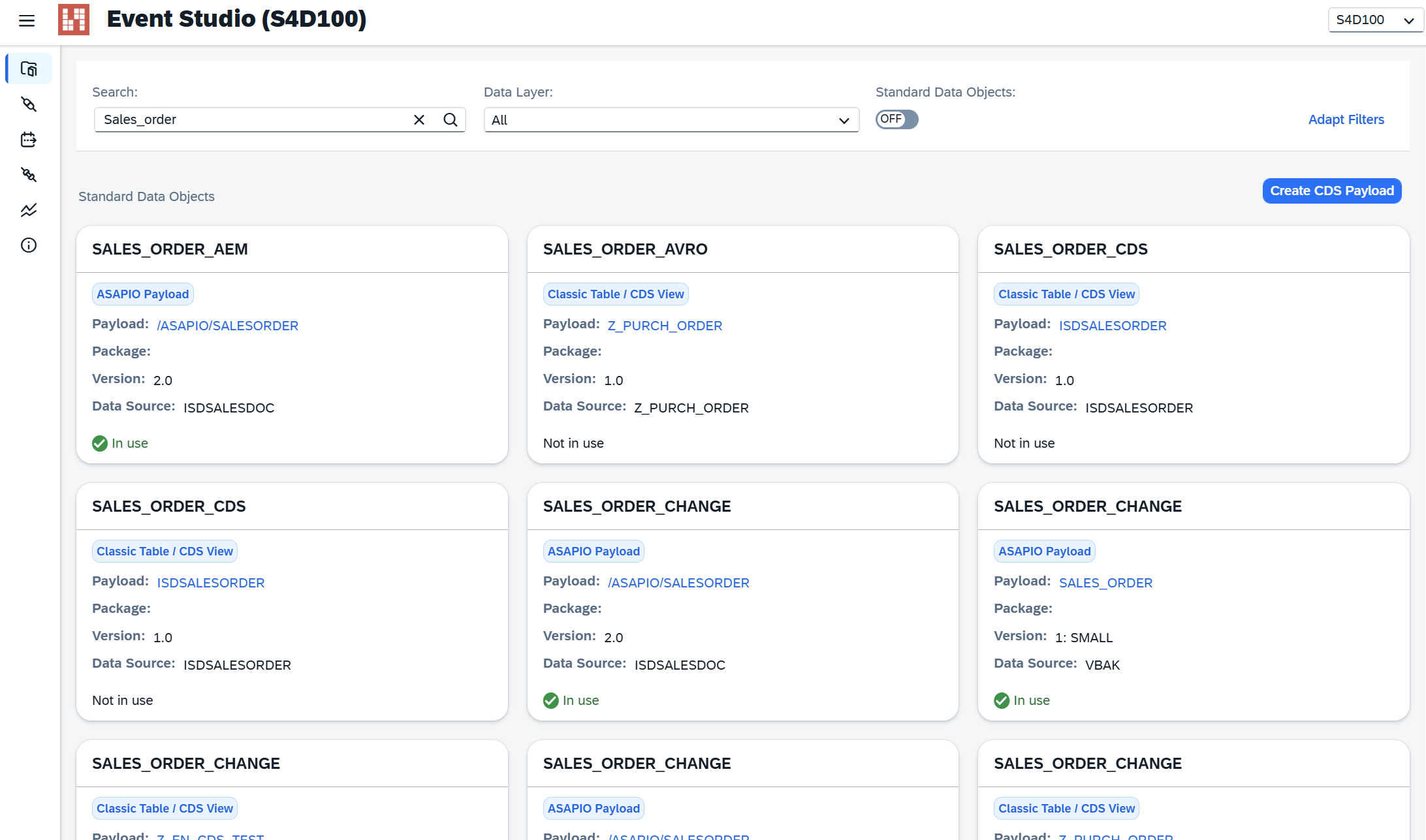1426x840 pixels.
Task: Click the magnifier search icon
Action: click(451, 120)
